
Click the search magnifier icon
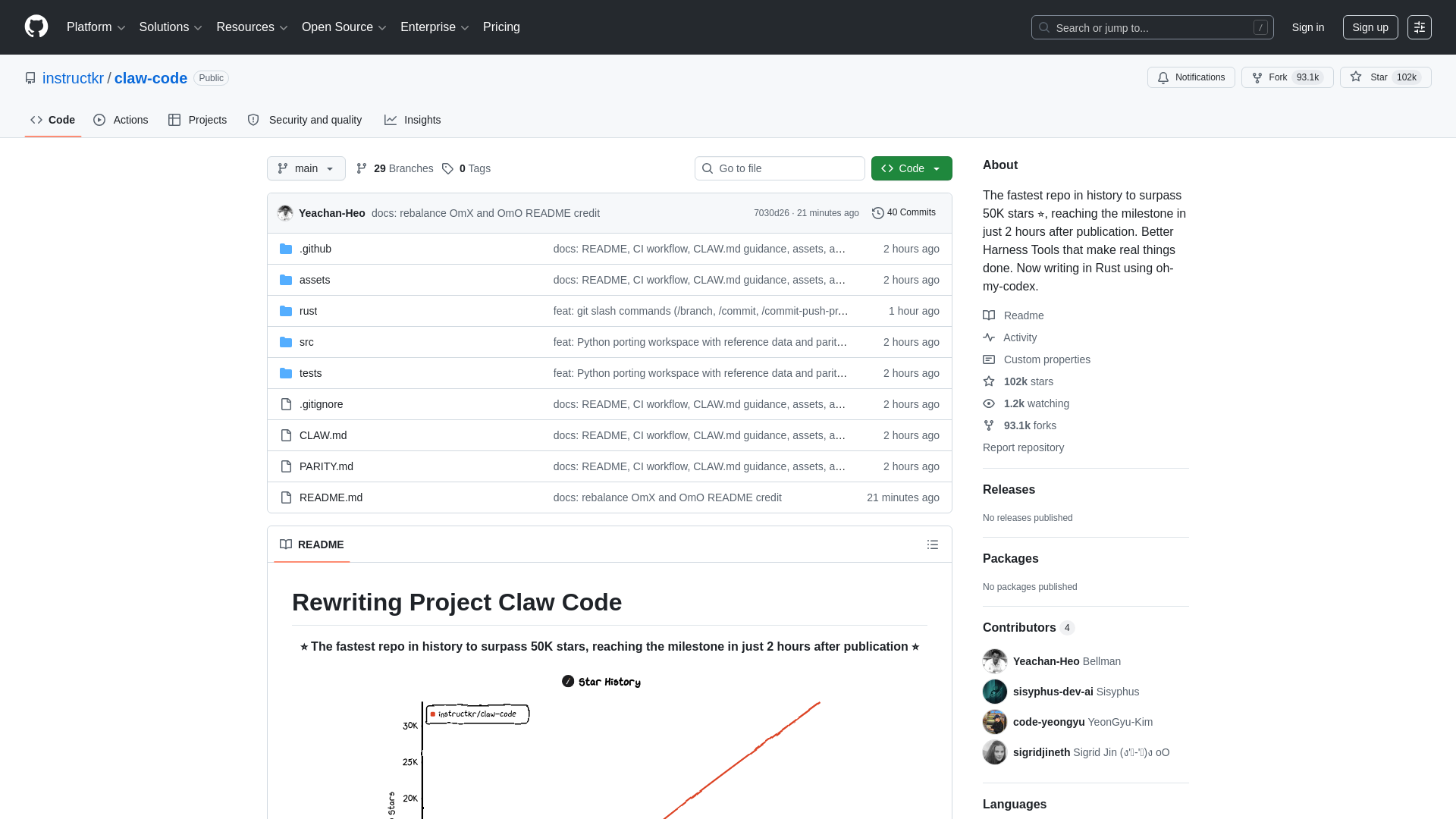[x=1044, y=27]
